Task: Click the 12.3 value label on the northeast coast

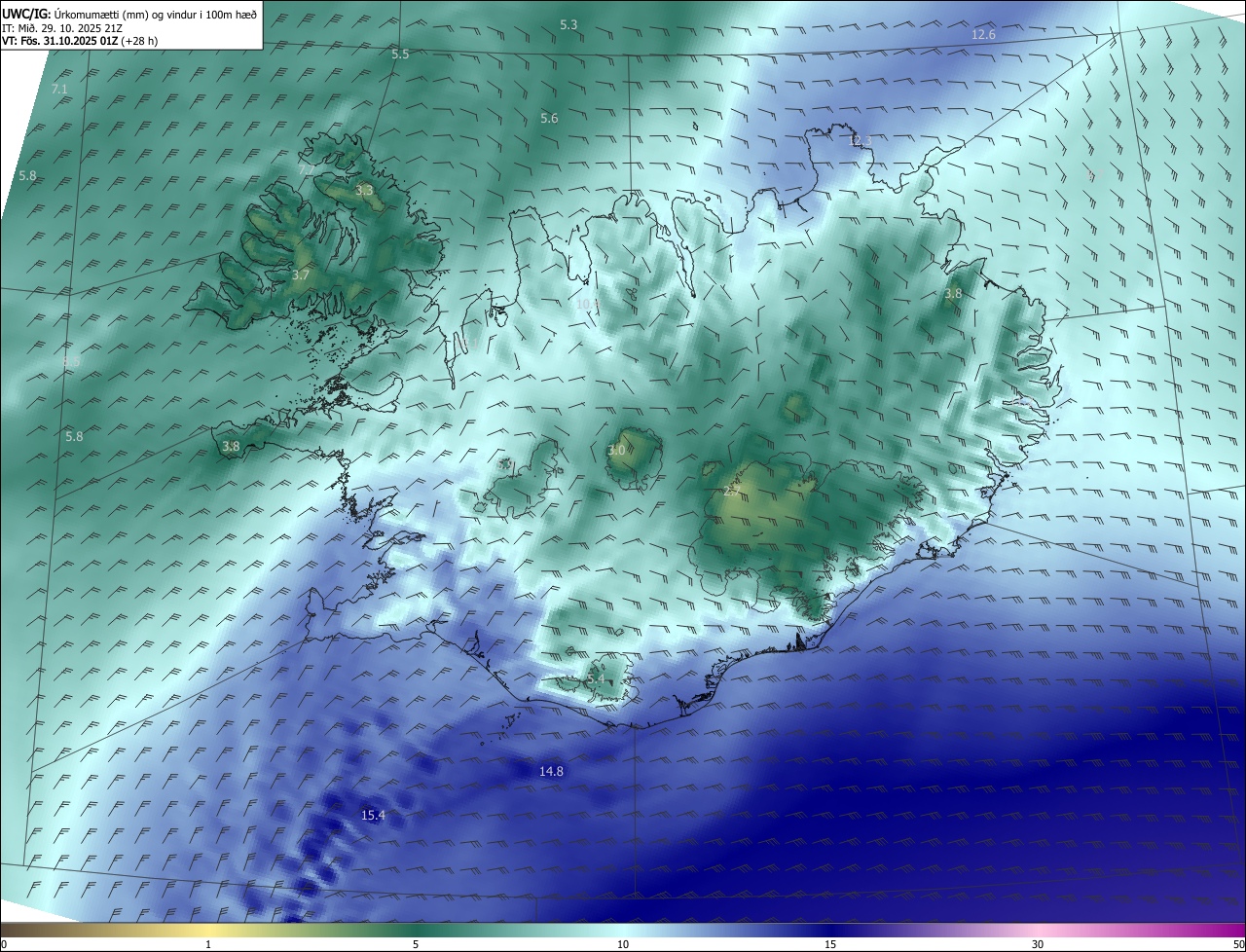Action: tap(861, 141)
